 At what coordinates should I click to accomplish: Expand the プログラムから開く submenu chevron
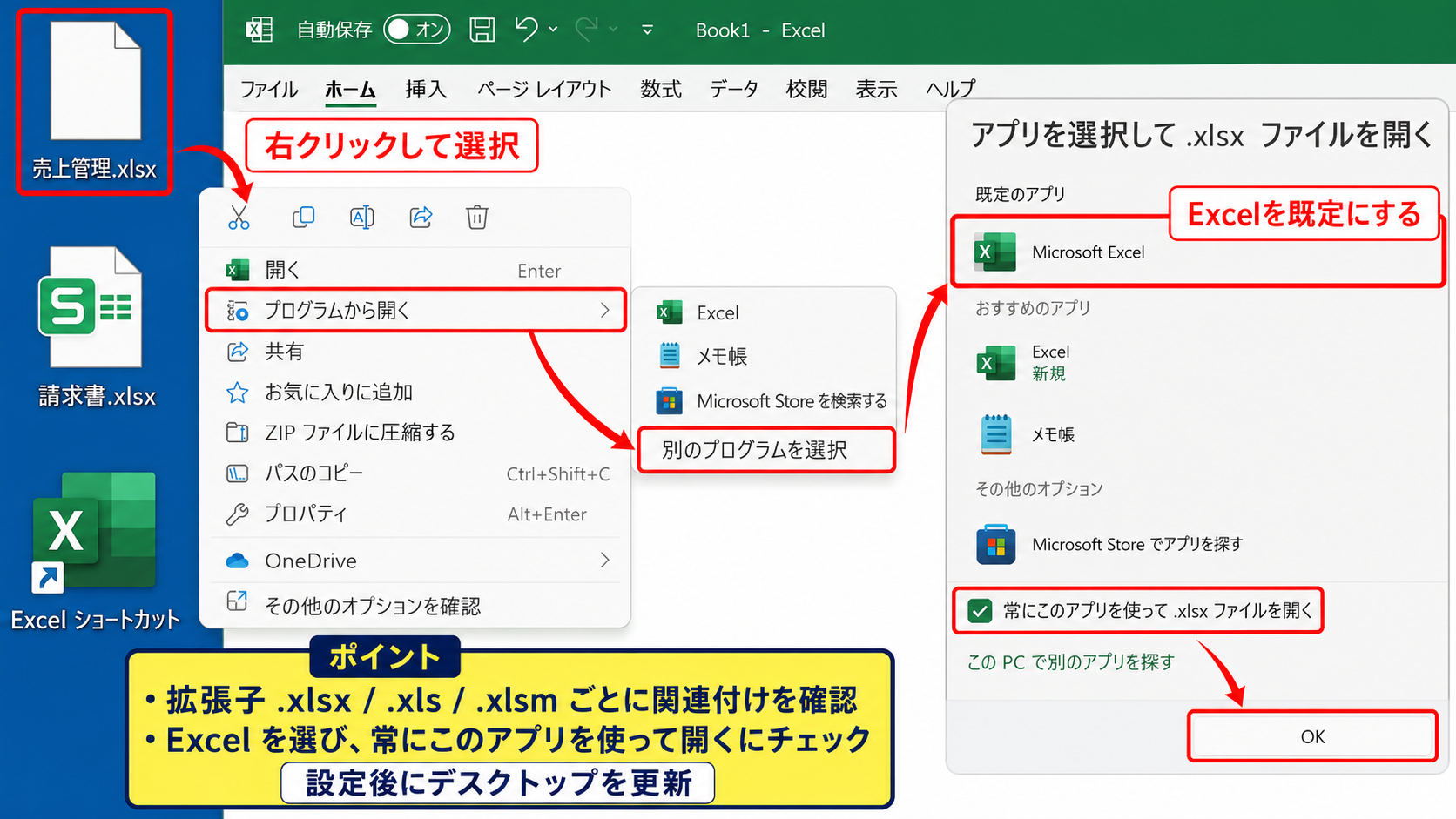click(604, 310)
